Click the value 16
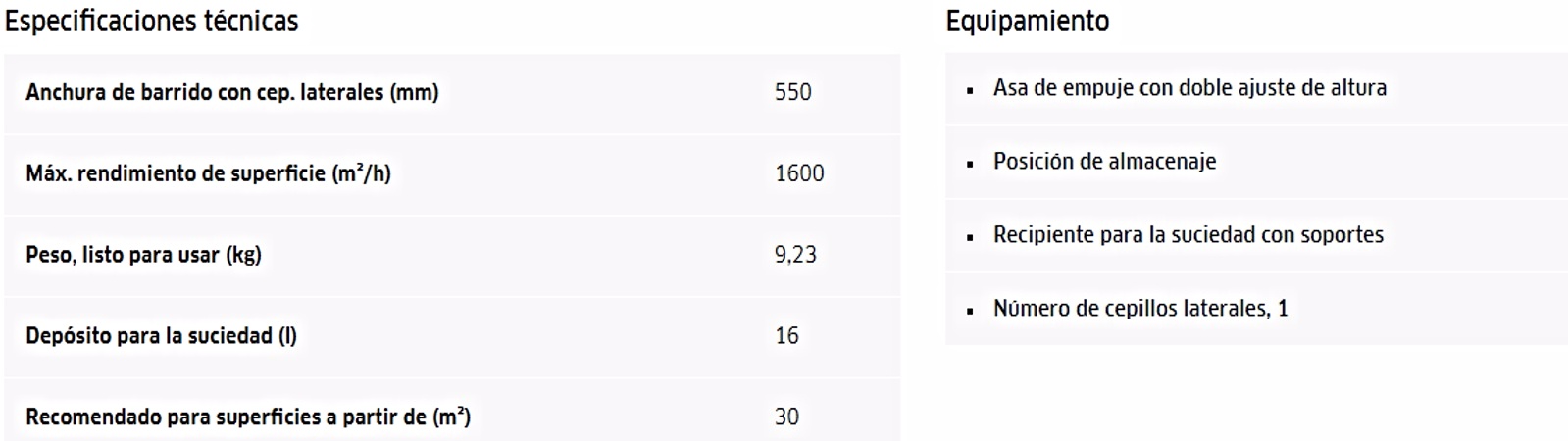The height and width of the screenshot is (441, 1568). tap(786, 336)
